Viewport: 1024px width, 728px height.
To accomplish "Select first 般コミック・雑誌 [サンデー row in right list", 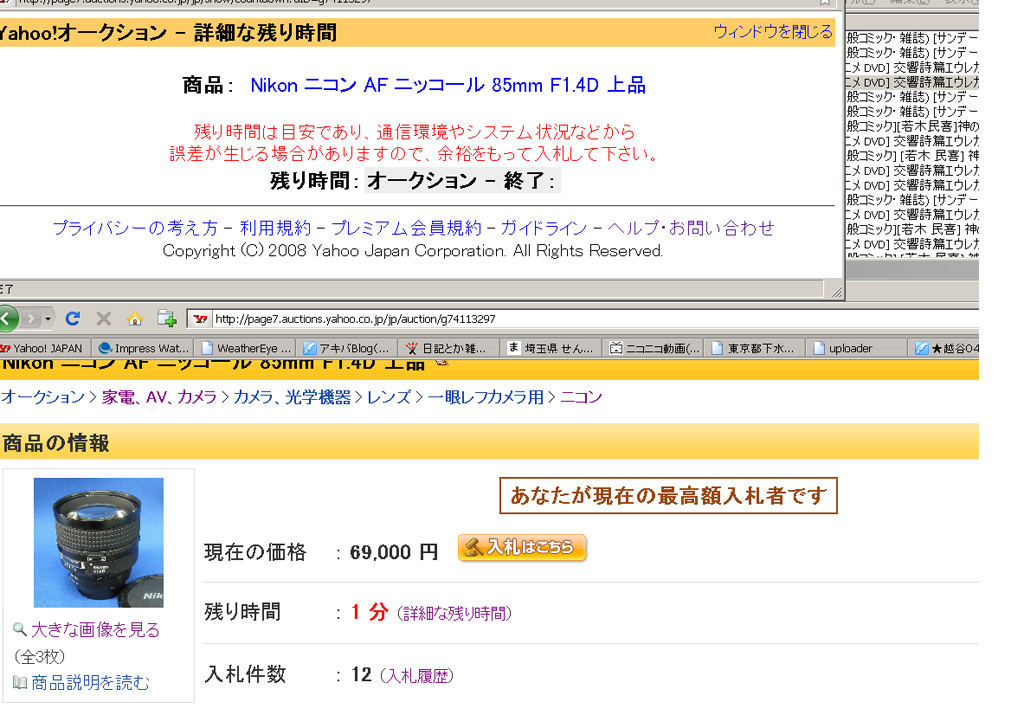I will click(x=912, y=38).
